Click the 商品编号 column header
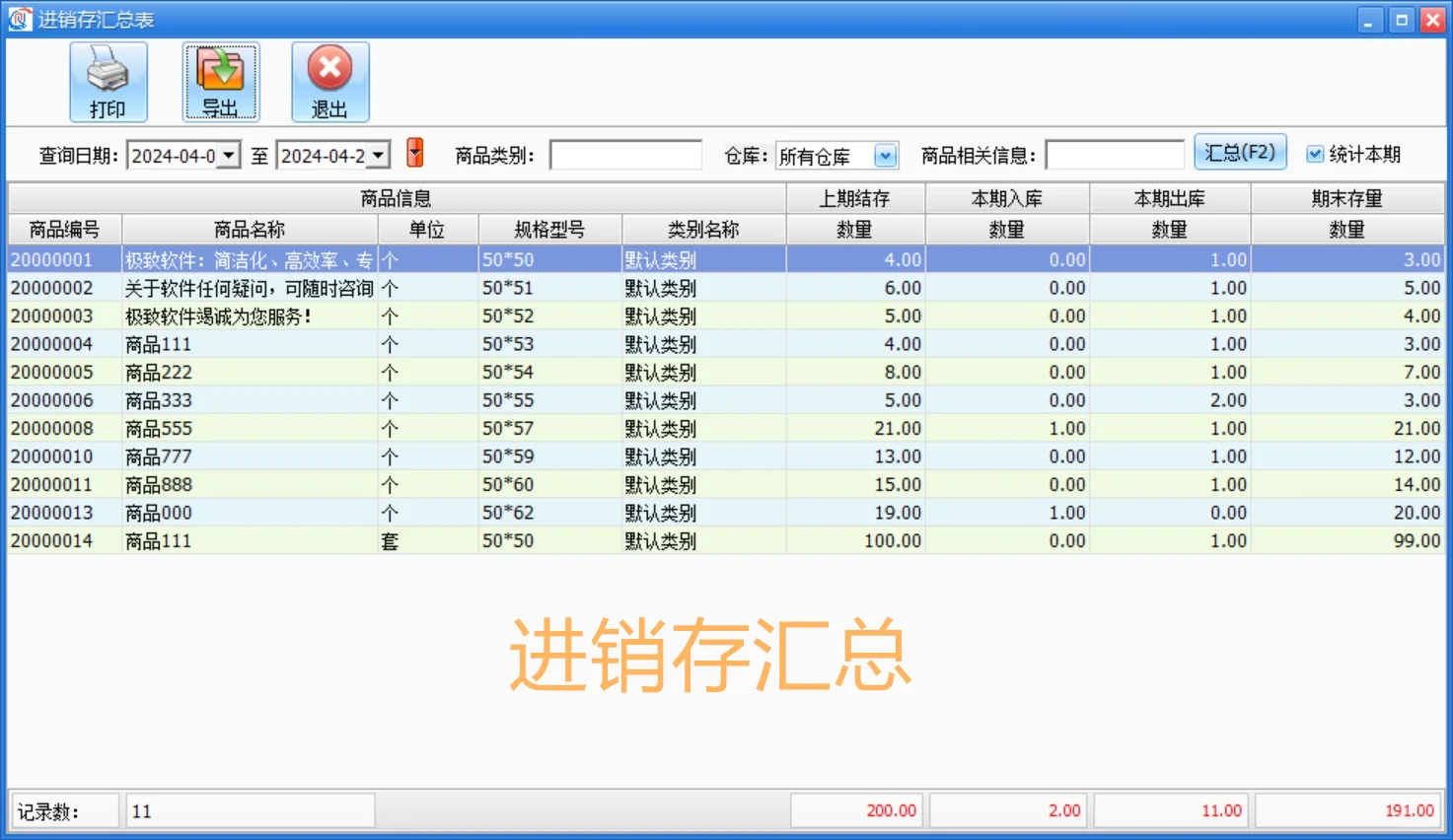Viewport: 1453px width, 840px height. (x=63, y=228)
